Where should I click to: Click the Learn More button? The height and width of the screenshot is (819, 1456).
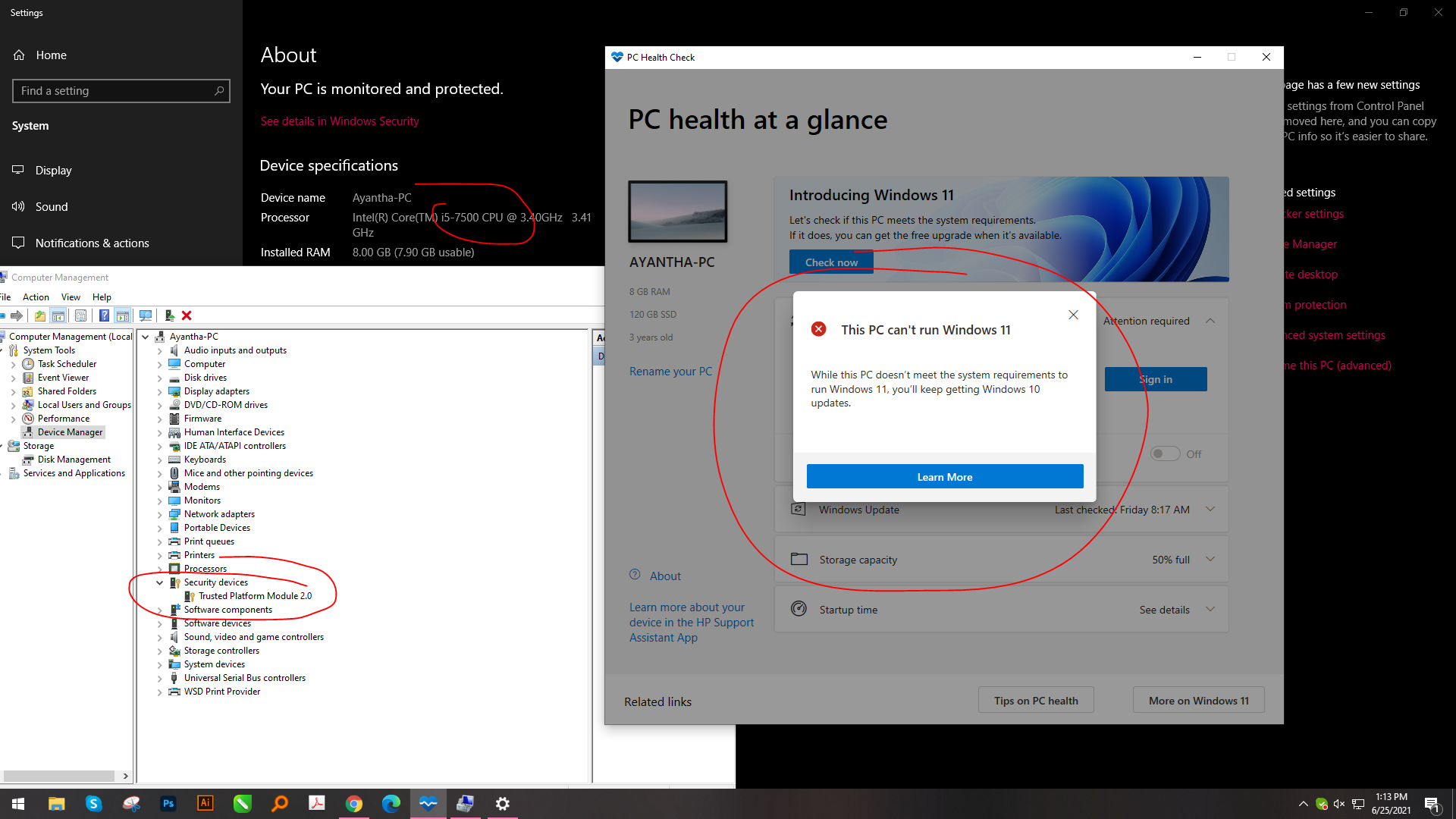point(945,477)
